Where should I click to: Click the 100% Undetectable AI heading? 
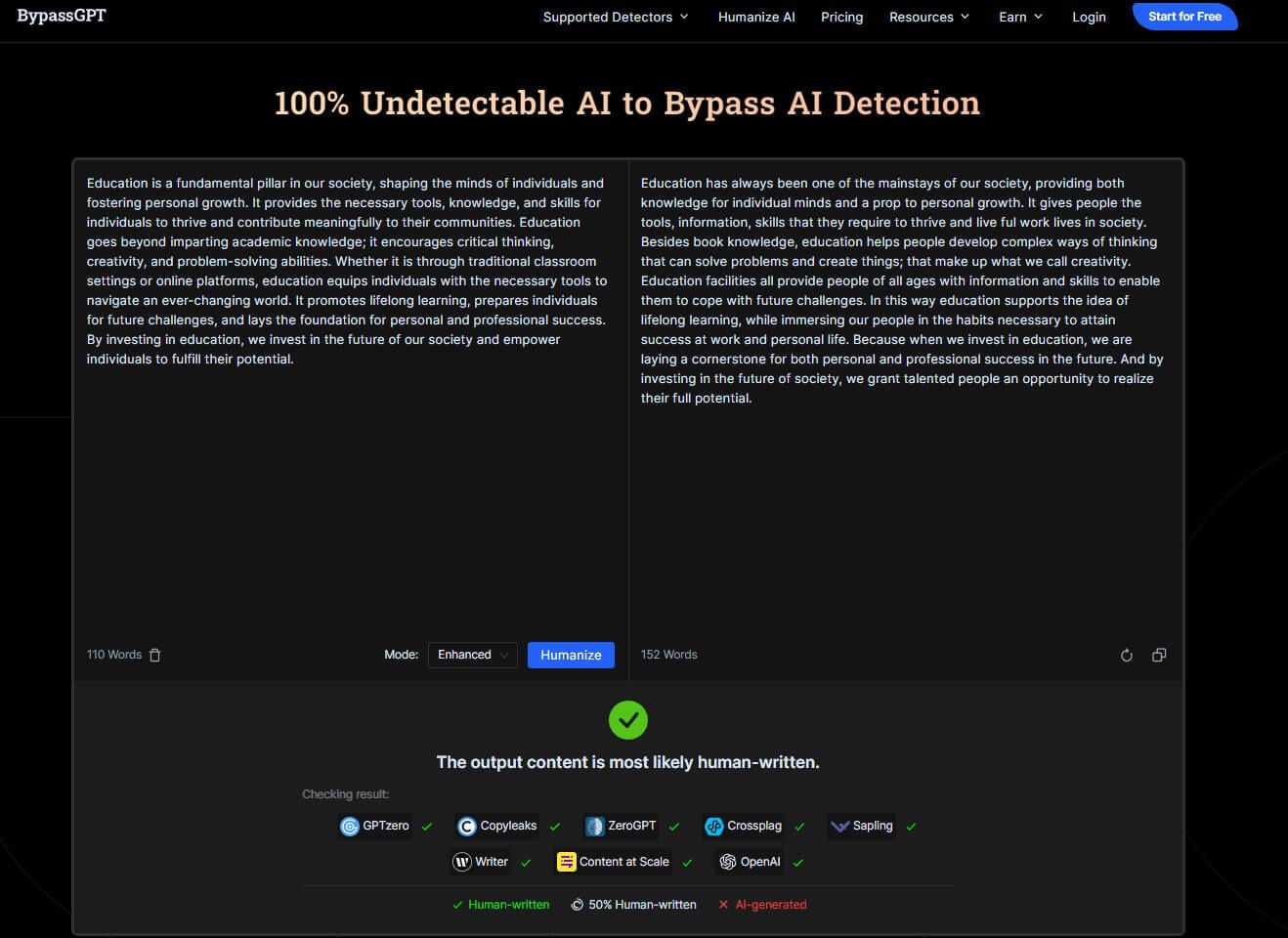click(x=627, y=104)
